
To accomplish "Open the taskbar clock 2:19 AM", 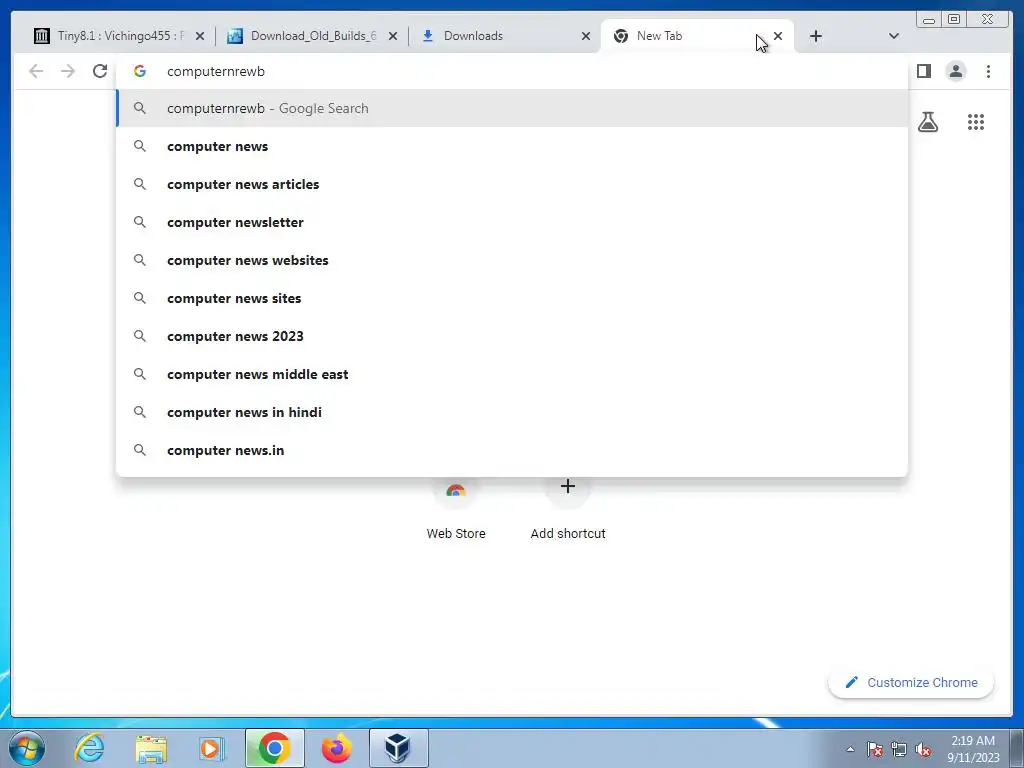I will click(973, 749).
